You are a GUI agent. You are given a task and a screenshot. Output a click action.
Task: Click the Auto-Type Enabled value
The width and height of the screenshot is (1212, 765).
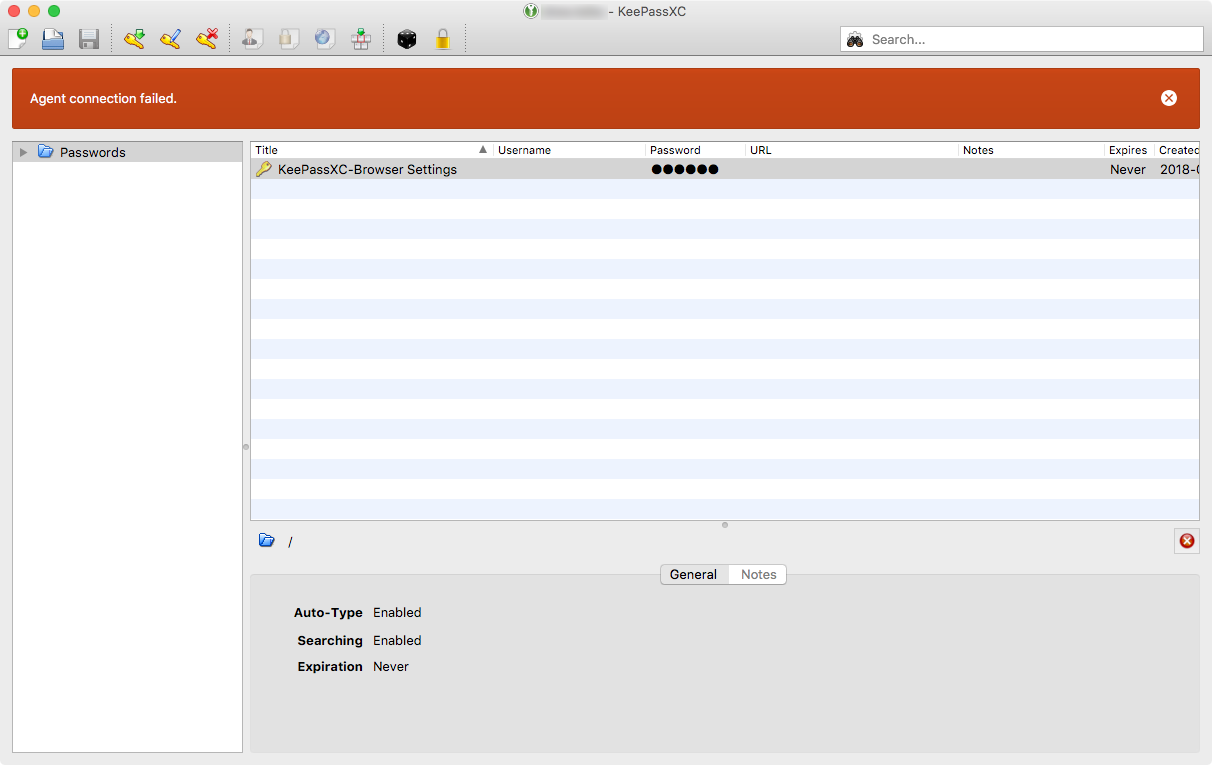pyautogui.click(x=397, y=612)
